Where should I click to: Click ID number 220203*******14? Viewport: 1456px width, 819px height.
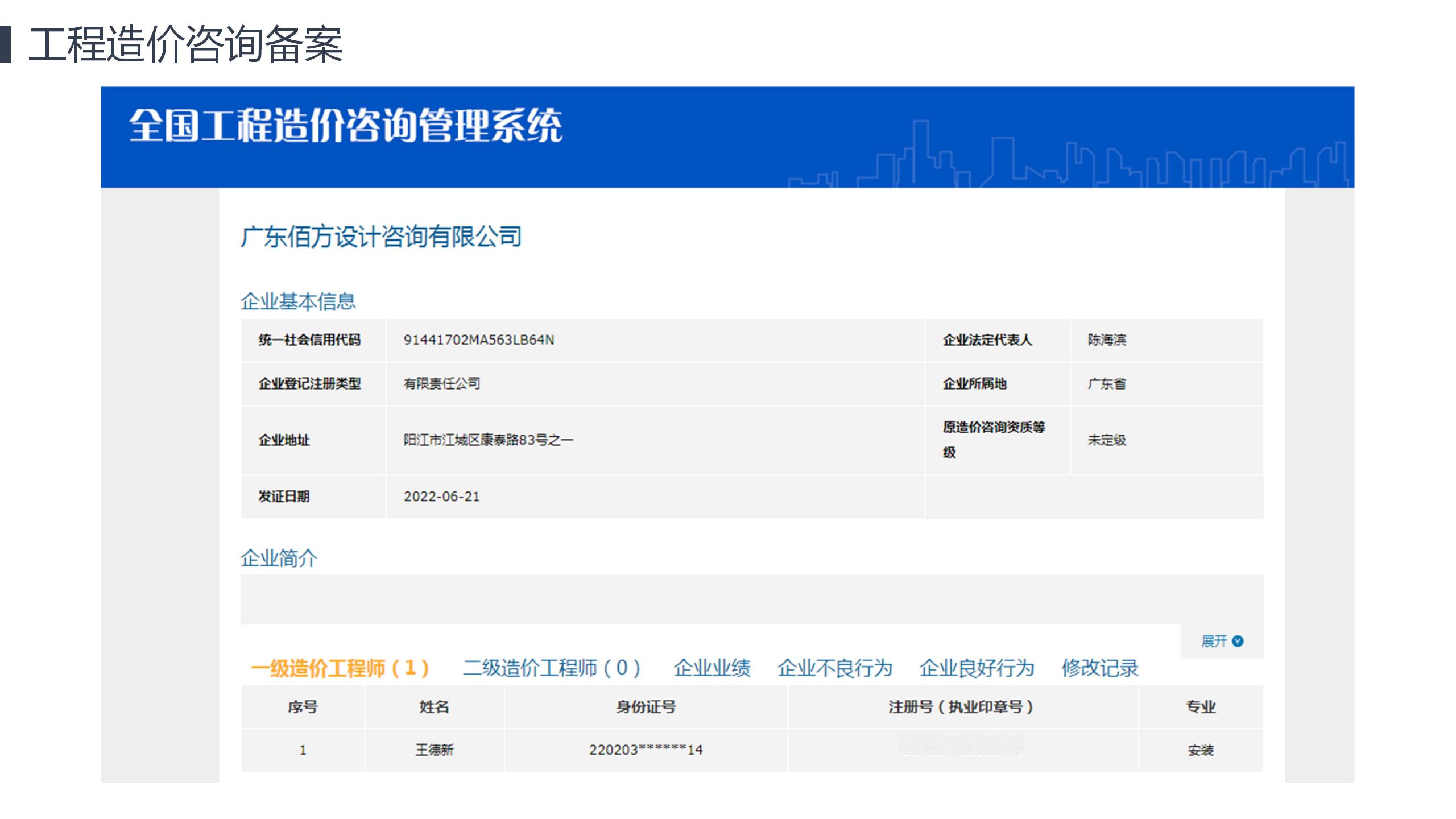pyautogui.click(x=646, y=750)
